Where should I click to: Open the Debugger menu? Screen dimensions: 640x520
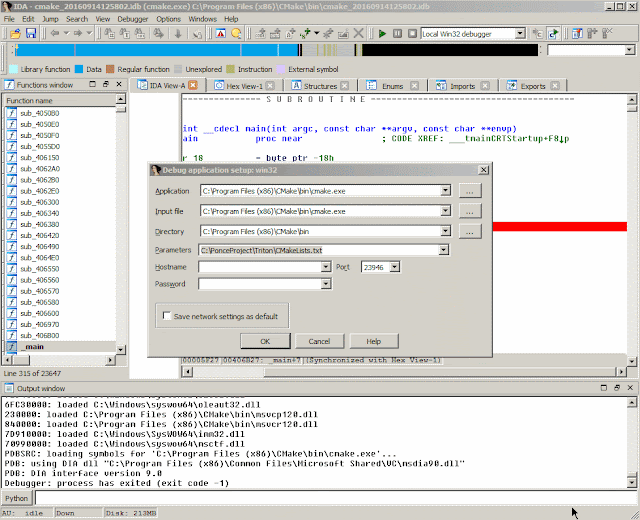[x=133, y=19]
